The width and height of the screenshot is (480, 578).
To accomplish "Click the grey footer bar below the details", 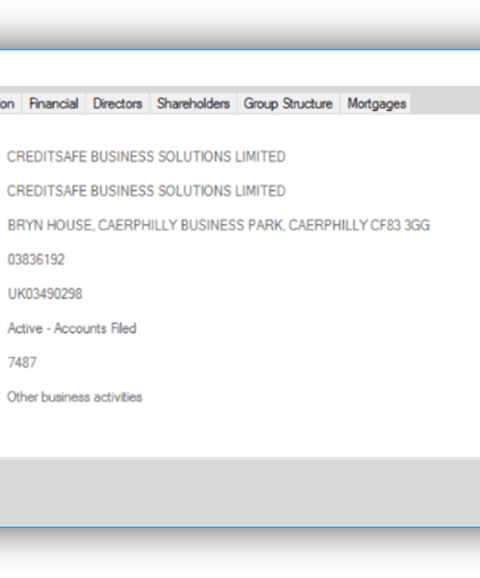I will click(240, 492).
